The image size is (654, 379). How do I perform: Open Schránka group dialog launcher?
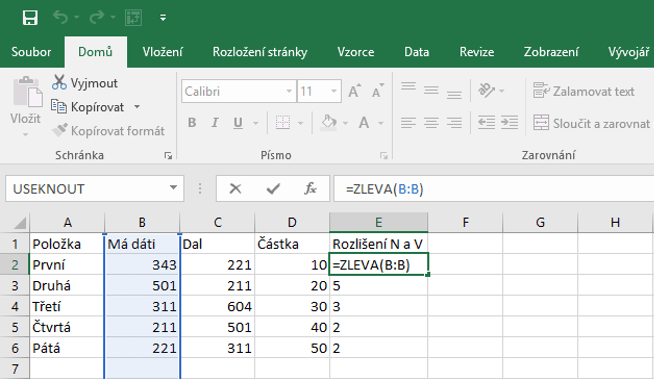point(168,156)
